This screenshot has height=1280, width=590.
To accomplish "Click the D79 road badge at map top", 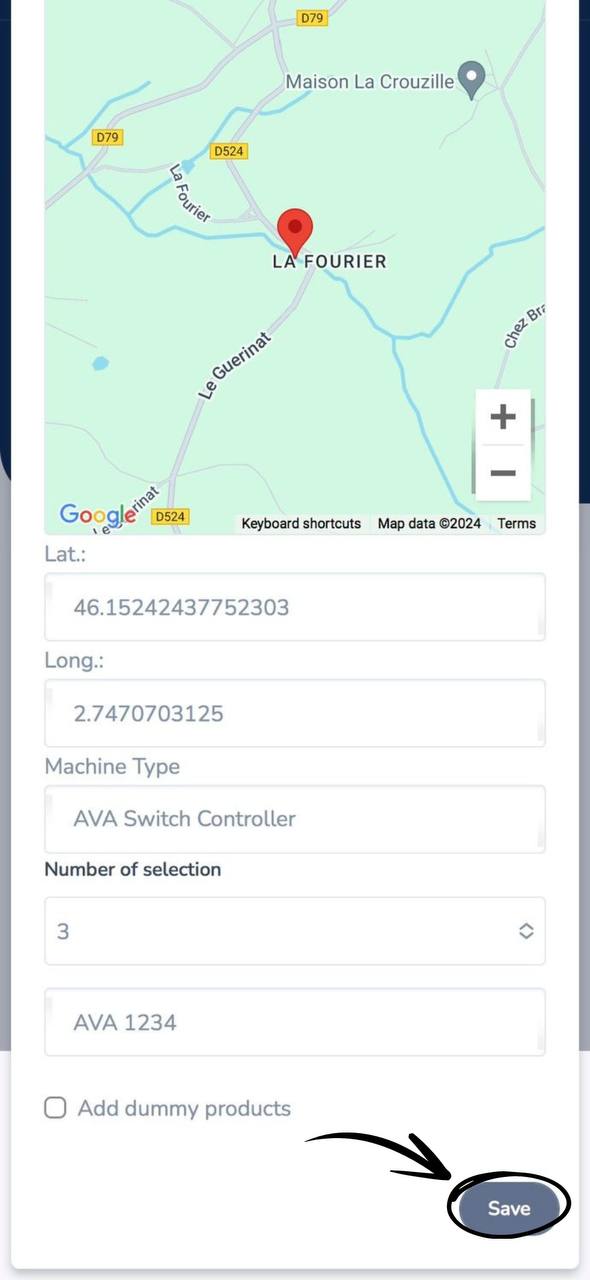I will tap(312, 18).
